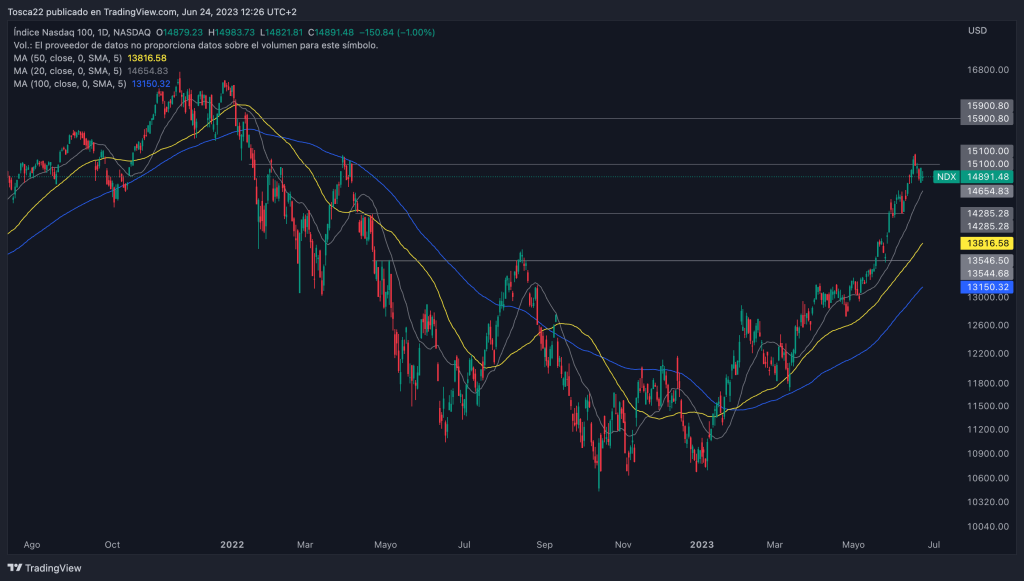This screenshot has height=581, width=1024.
Task: Select the Sep label on time axis
Action: (x=544, y=545)
